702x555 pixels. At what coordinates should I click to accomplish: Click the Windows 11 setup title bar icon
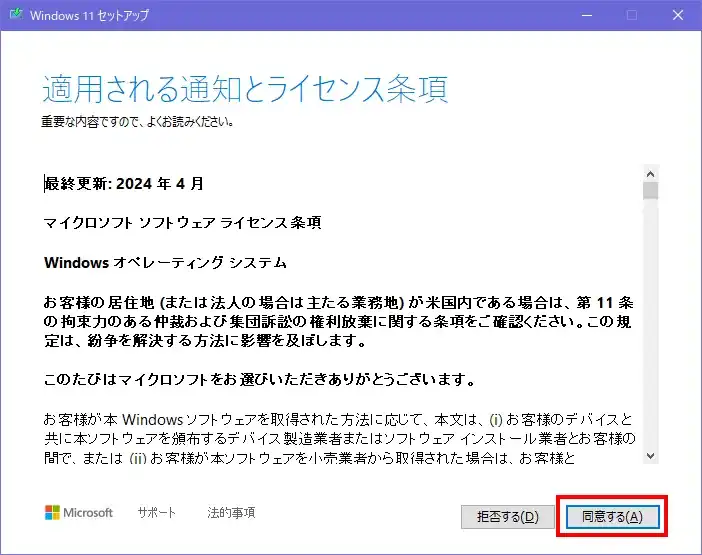pos(16,16)
